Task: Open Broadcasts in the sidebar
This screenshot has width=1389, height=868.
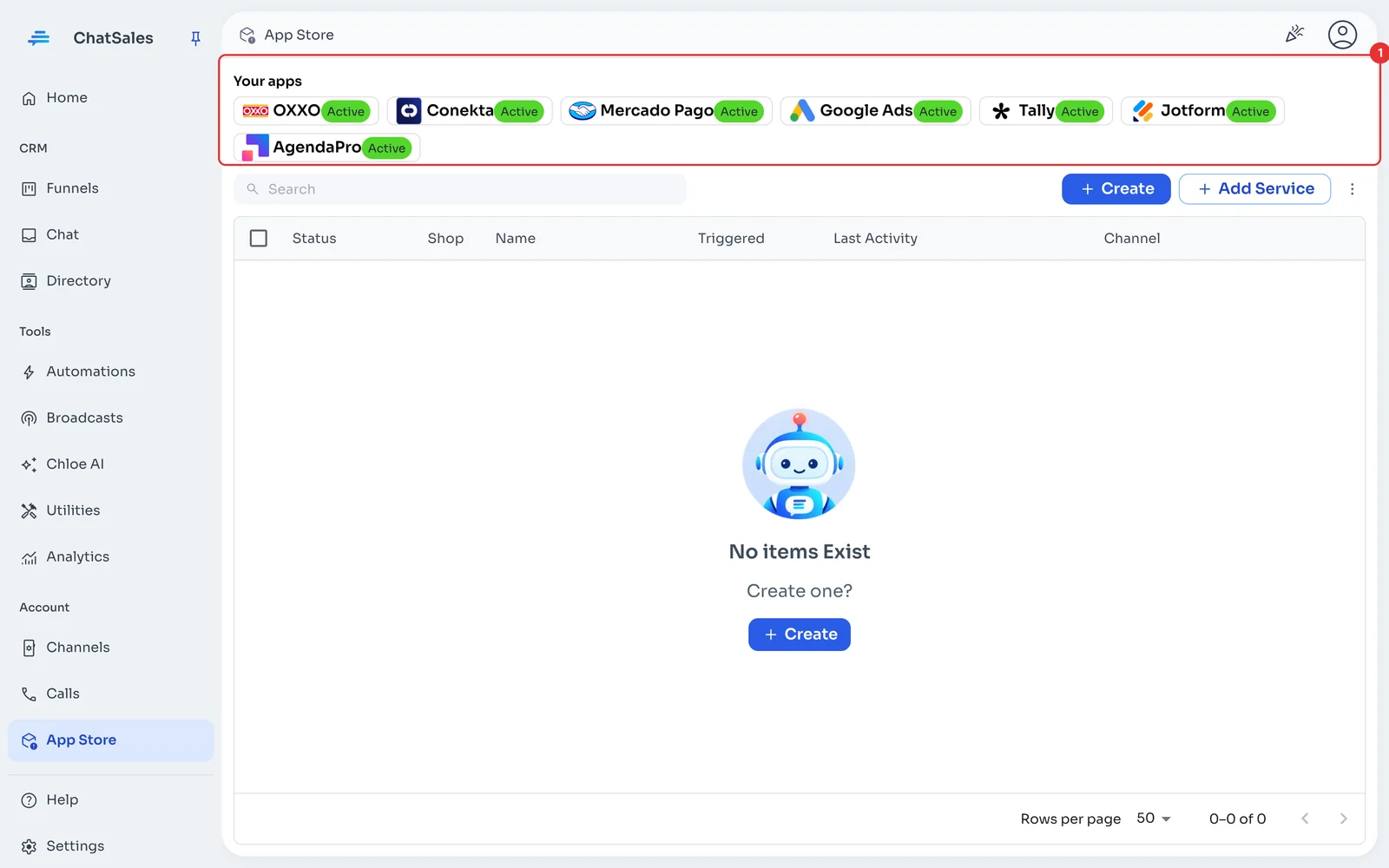Action: coord(111,418)
